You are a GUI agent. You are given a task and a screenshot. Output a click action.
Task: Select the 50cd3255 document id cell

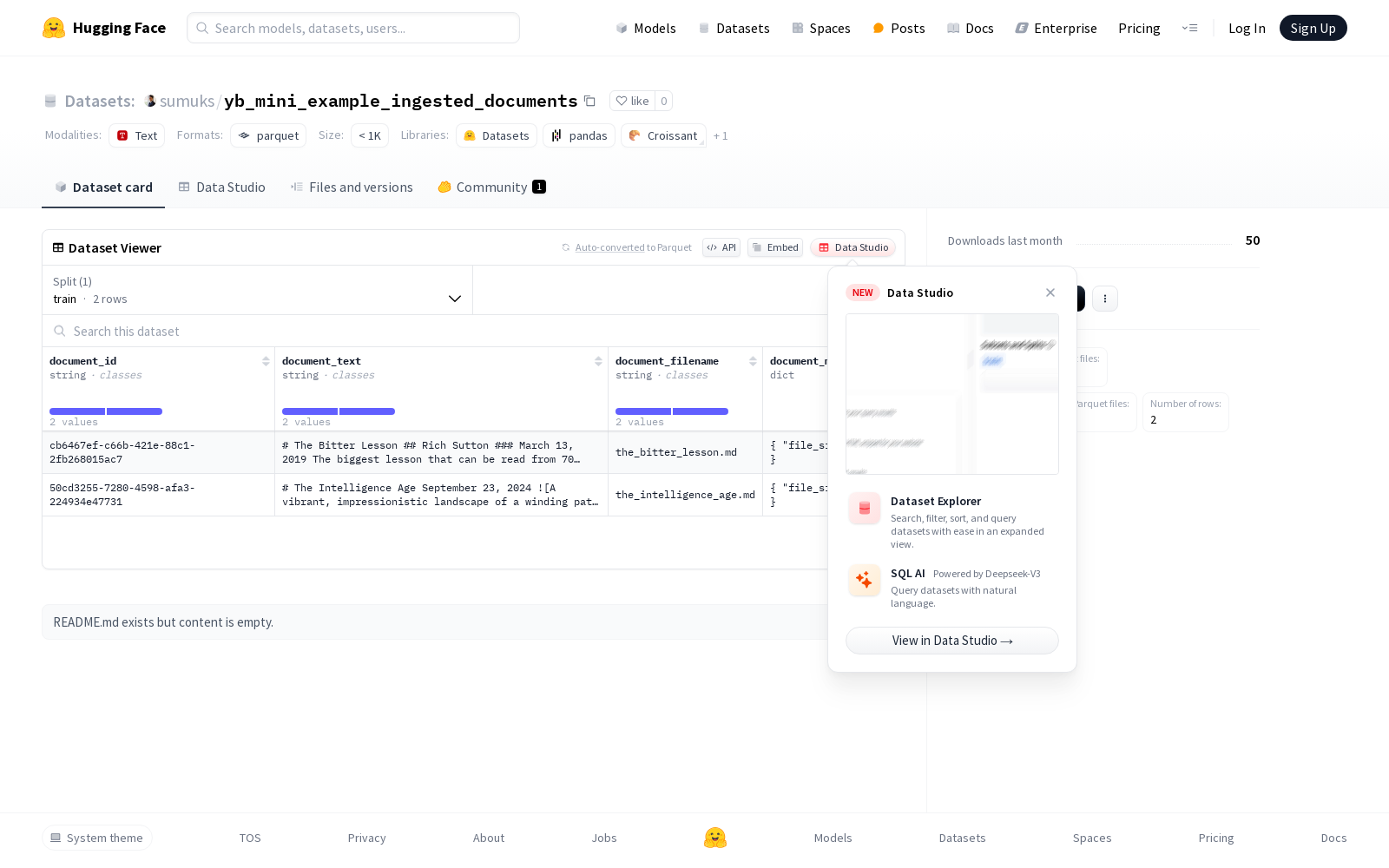click(x=158, y=495)
